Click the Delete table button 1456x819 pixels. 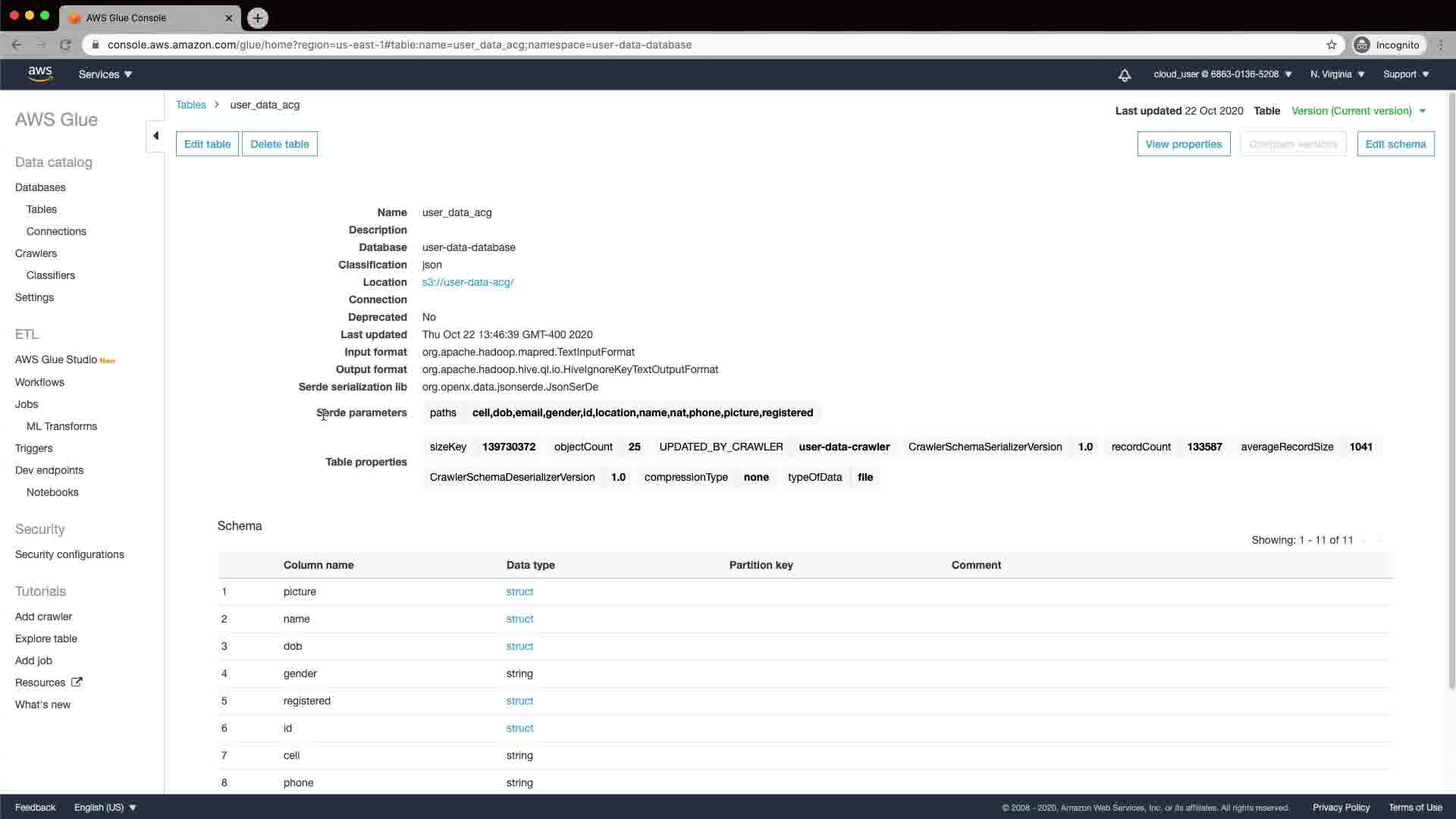[279, 144]
